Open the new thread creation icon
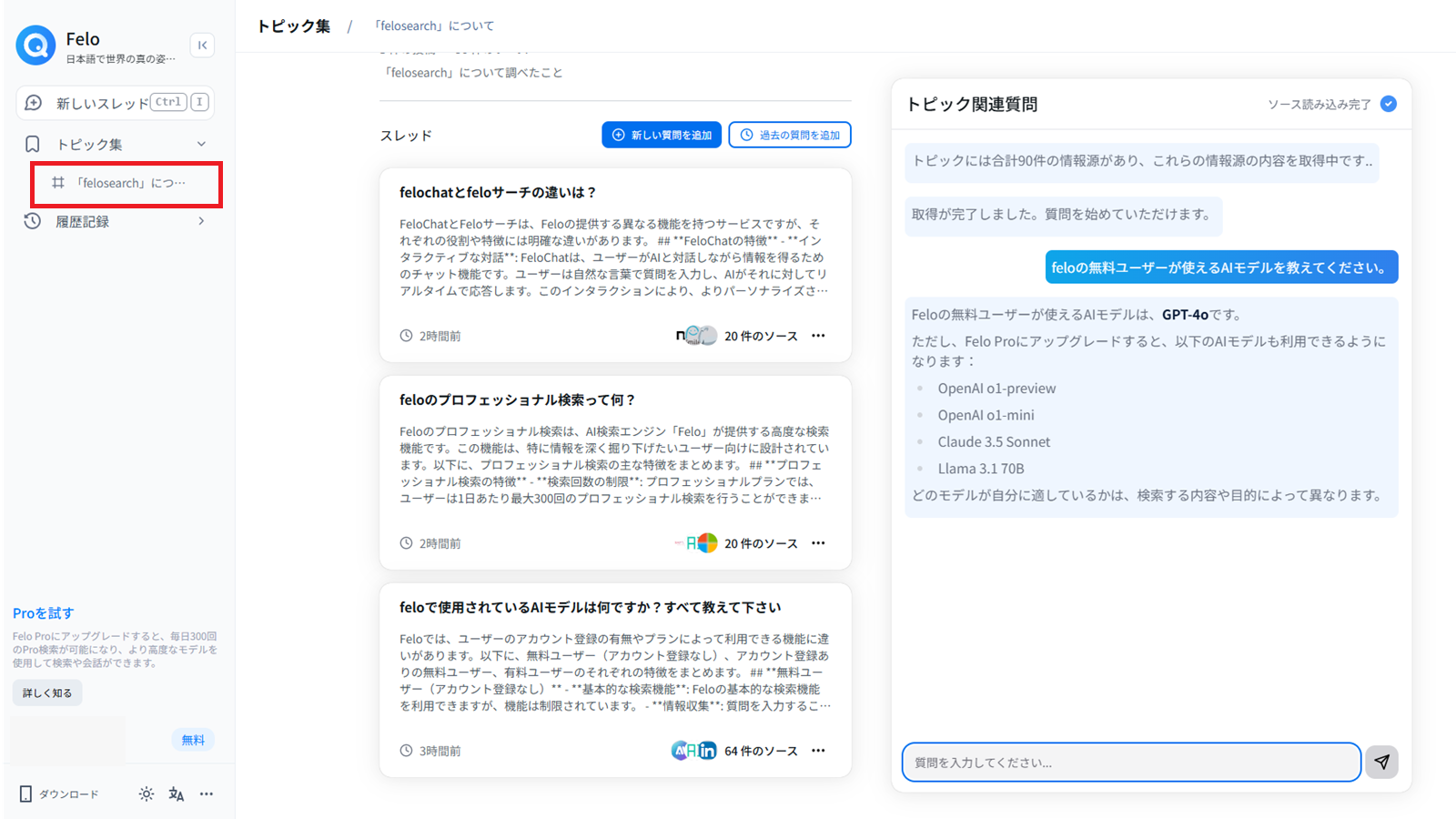The image size is (1456, 819). pos(33,102)
